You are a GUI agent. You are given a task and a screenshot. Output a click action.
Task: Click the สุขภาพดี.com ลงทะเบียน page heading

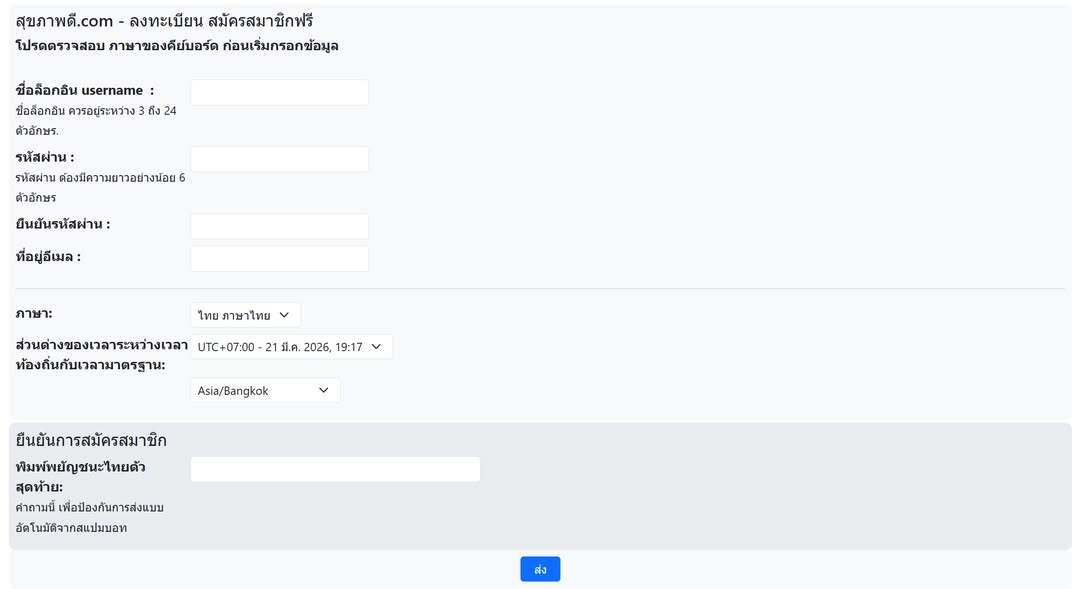(x=165, y=20)
